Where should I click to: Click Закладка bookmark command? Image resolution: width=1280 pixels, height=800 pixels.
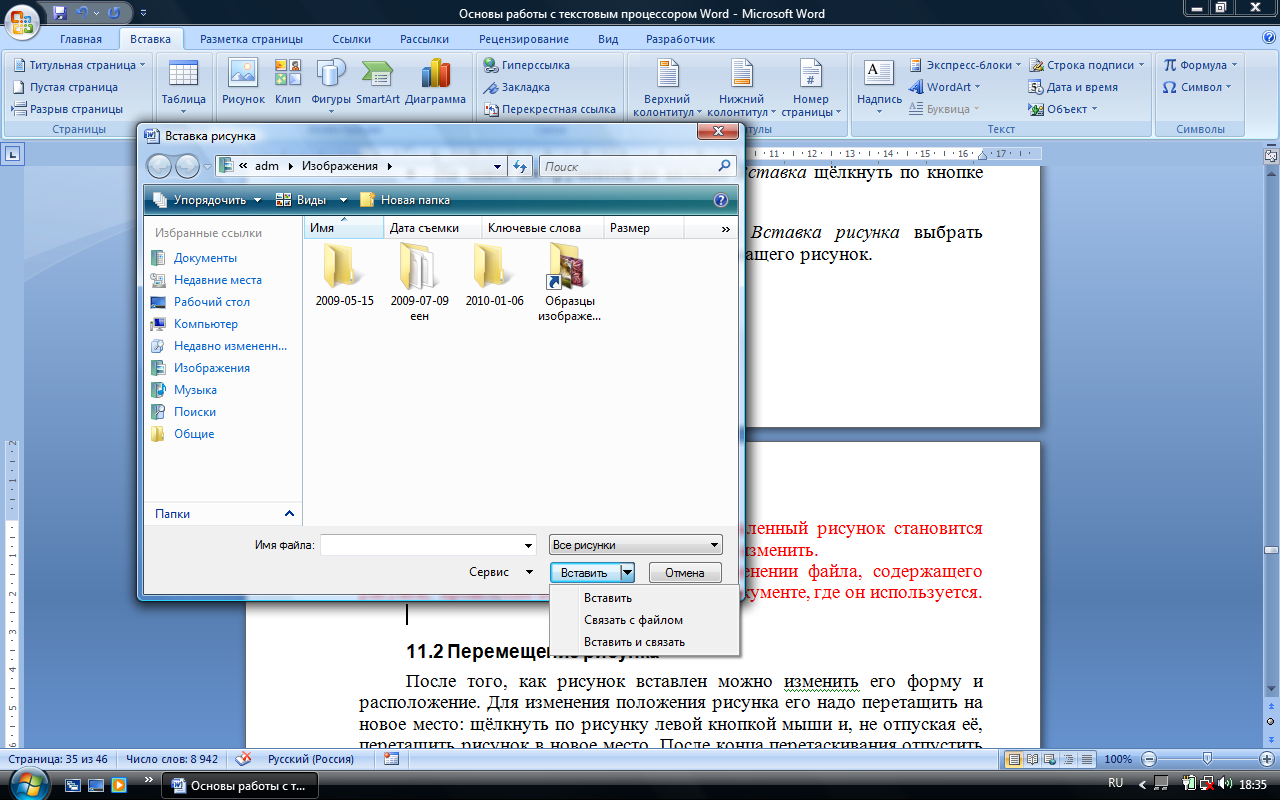(x=516, y=87)
